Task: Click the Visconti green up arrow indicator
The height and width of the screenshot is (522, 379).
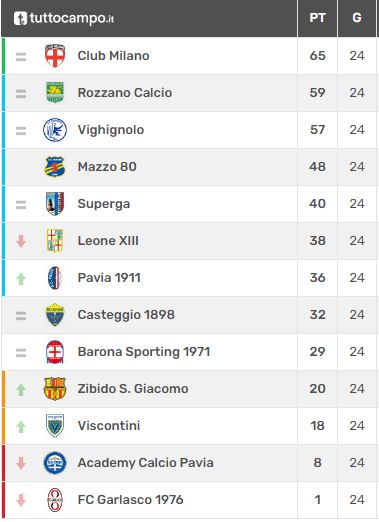Action: 21,426
